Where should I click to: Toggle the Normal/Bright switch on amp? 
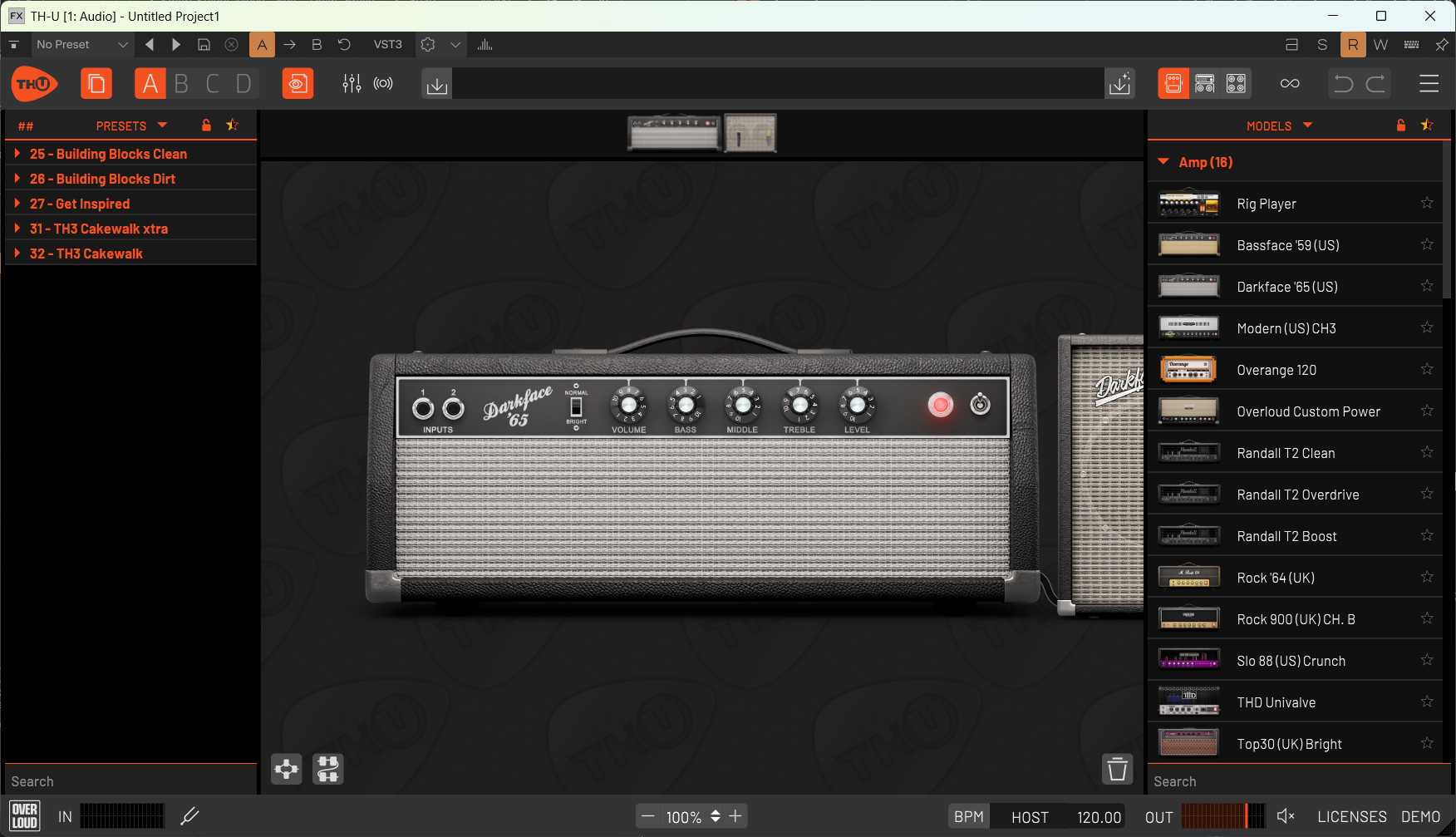pos(576,407)
